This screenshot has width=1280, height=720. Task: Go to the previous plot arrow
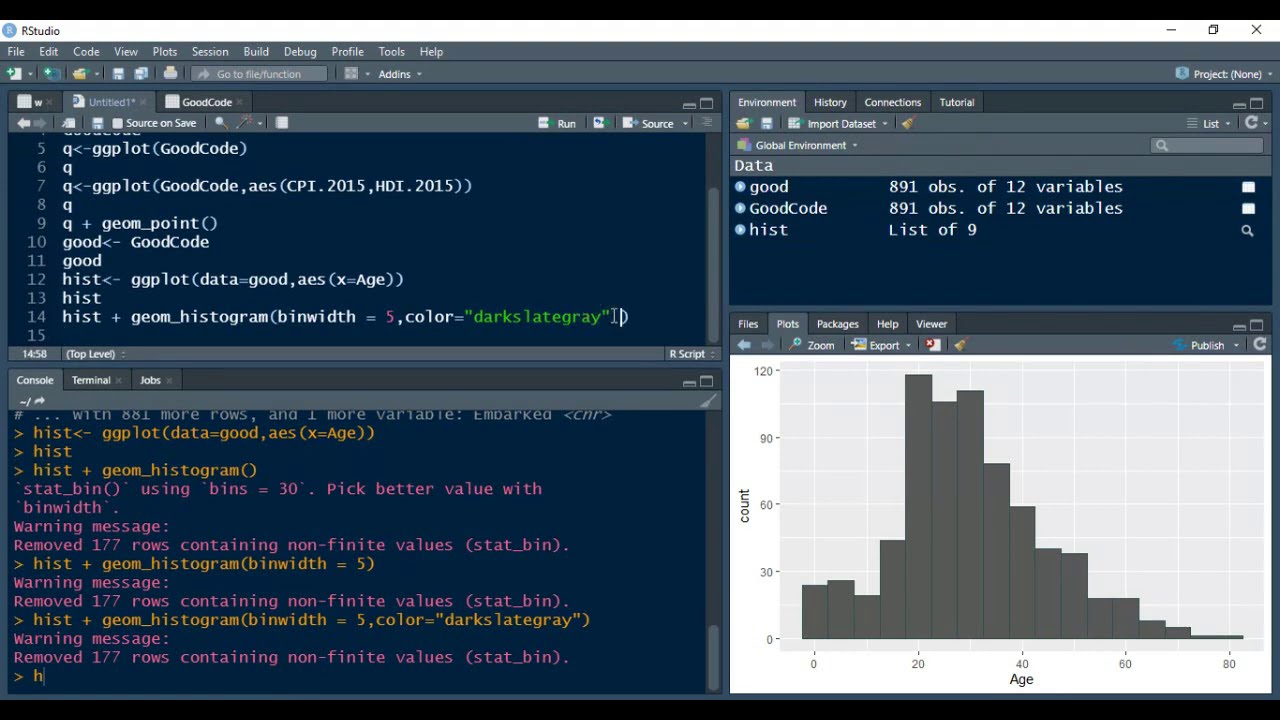744,345
